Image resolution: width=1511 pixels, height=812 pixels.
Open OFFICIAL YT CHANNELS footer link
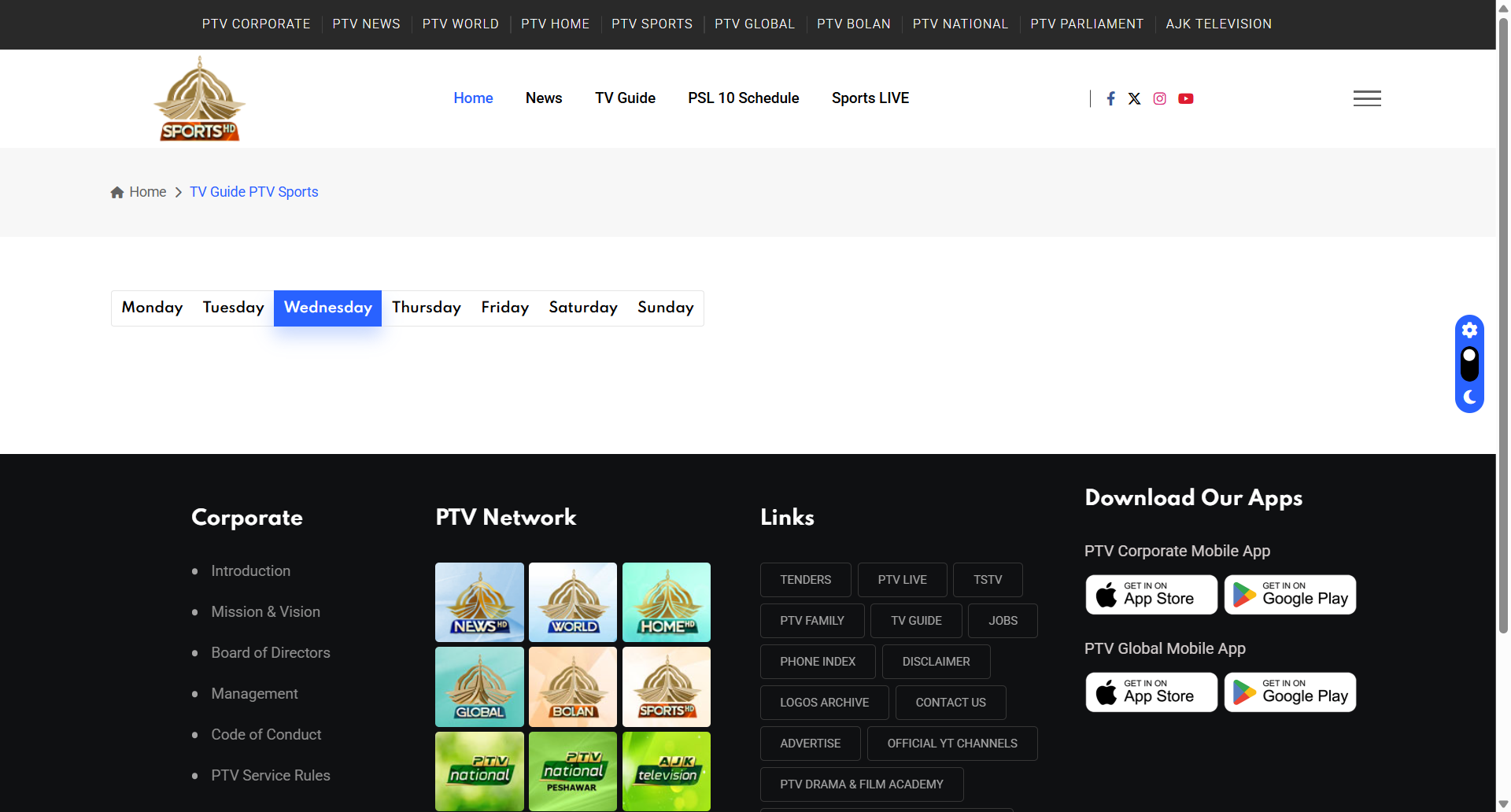952,744
